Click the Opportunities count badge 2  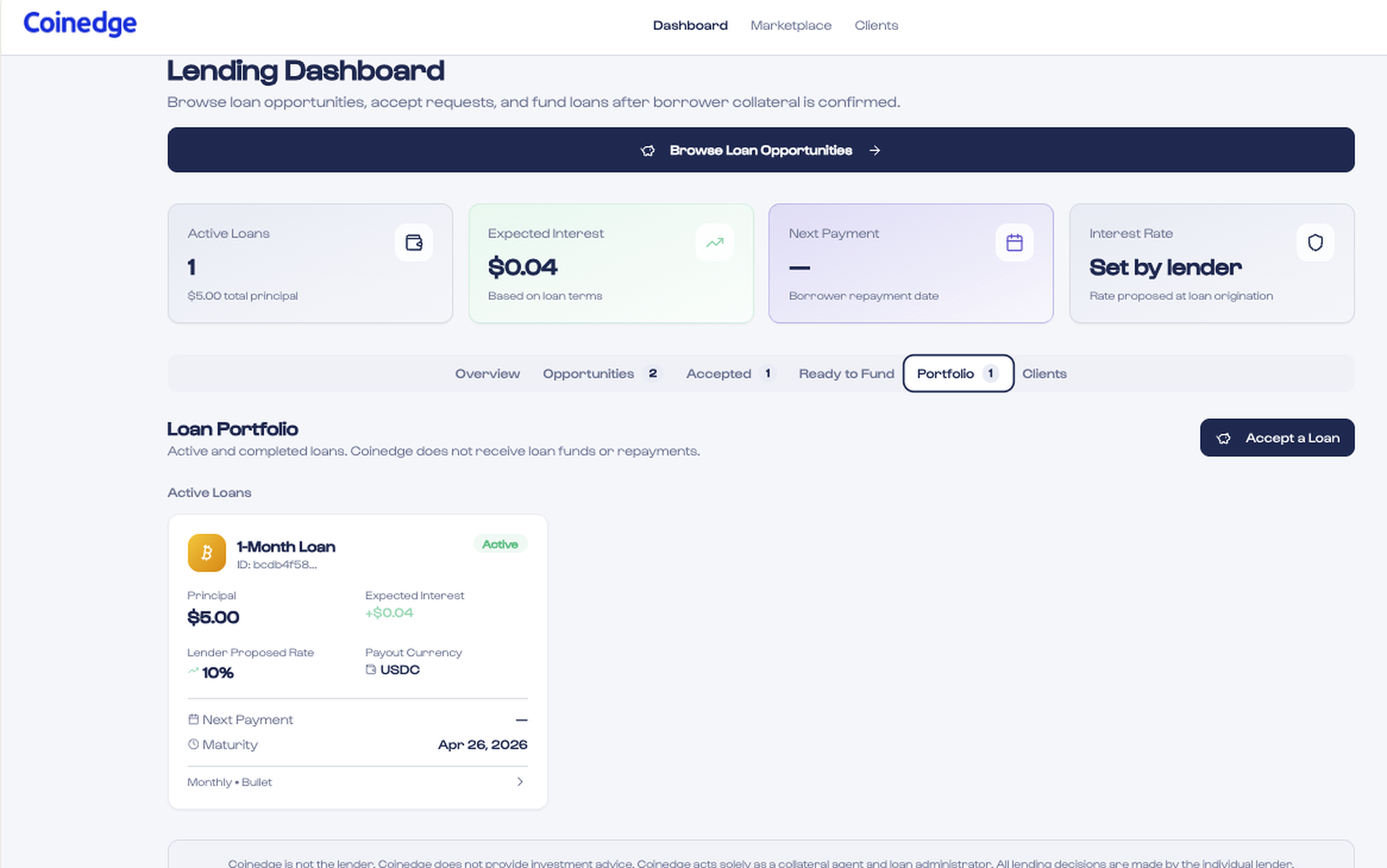pos(652,374)
